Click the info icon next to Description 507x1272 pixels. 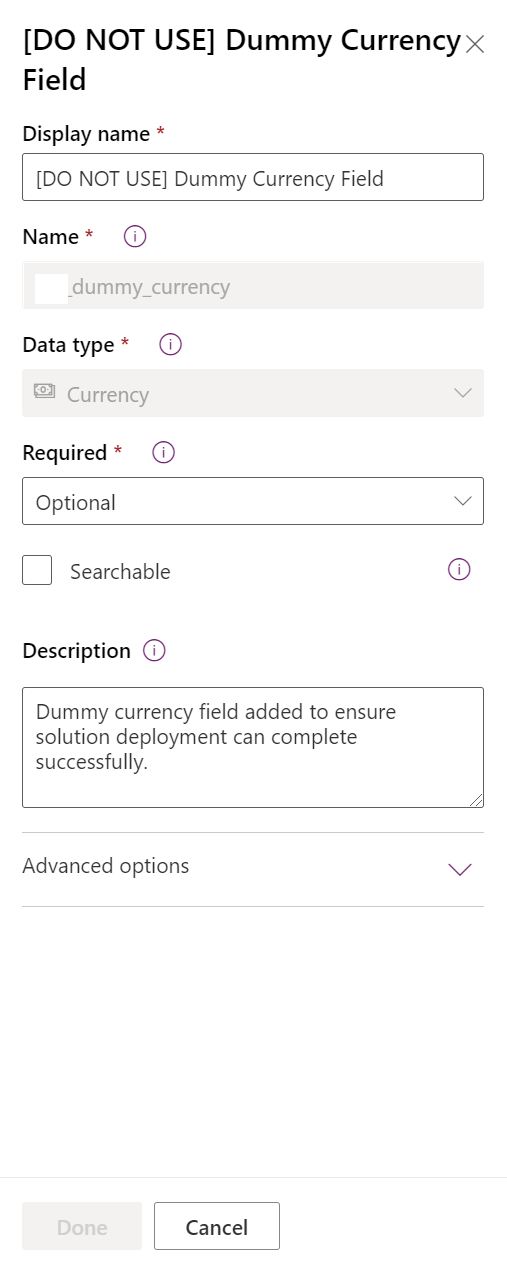pyautogui.click(x=154, y=650)
